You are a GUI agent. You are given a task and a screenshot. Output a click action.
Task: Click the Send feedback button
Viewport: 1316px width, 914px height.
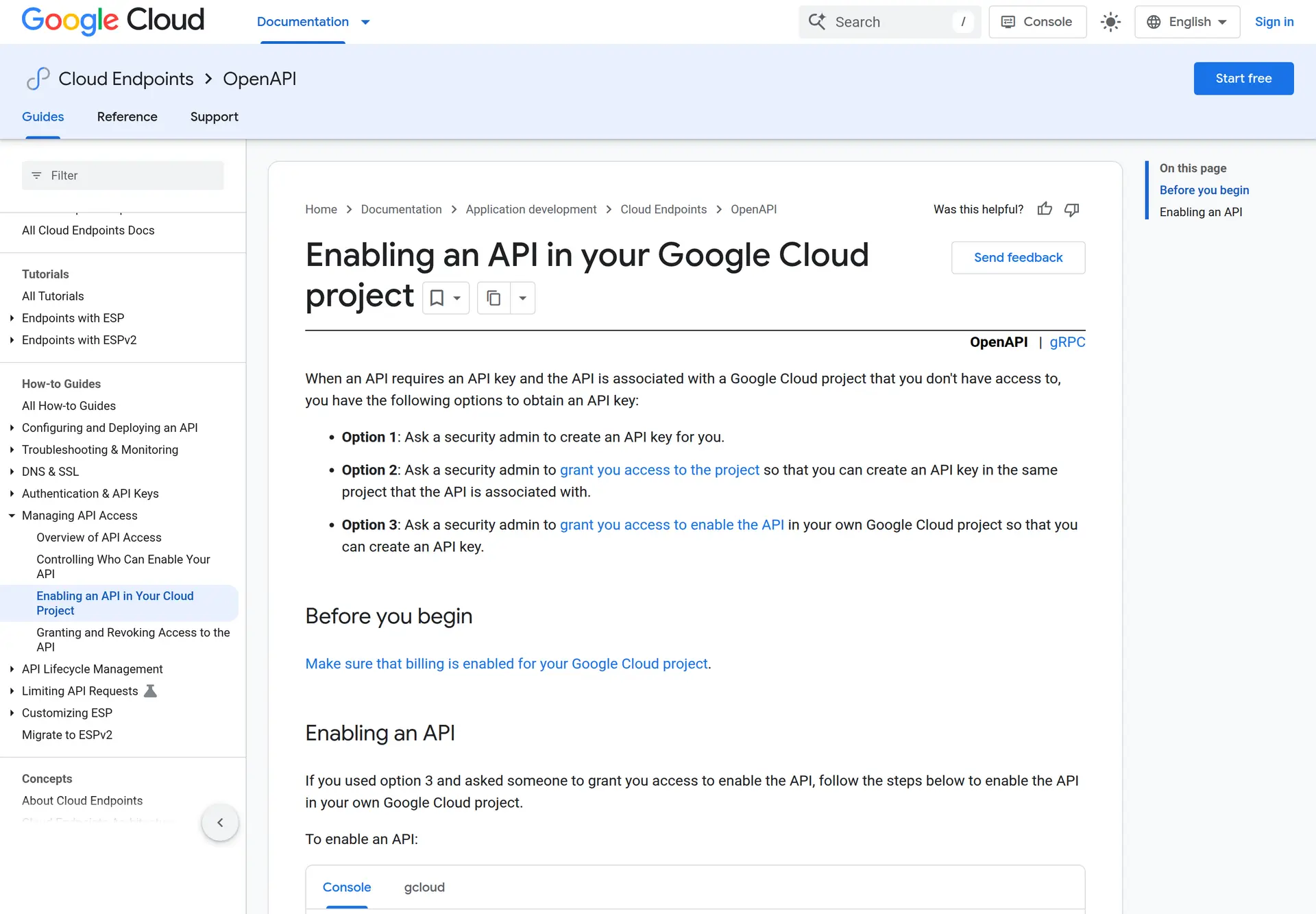point(1018,258)
